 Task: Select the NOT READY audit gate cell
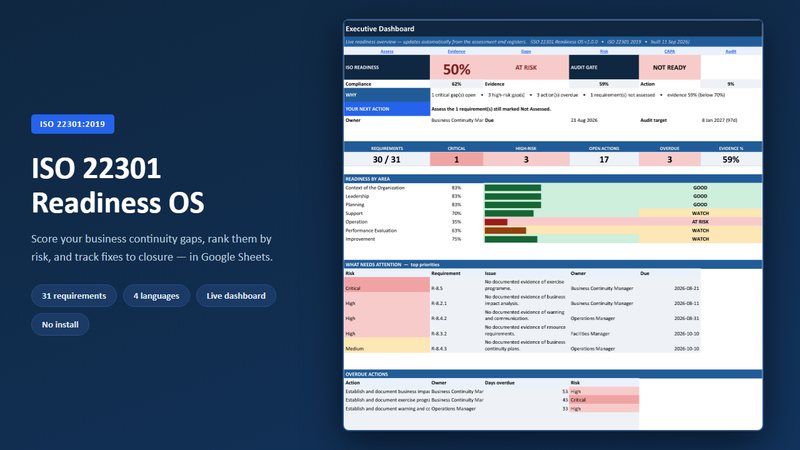tap(669, 67)
